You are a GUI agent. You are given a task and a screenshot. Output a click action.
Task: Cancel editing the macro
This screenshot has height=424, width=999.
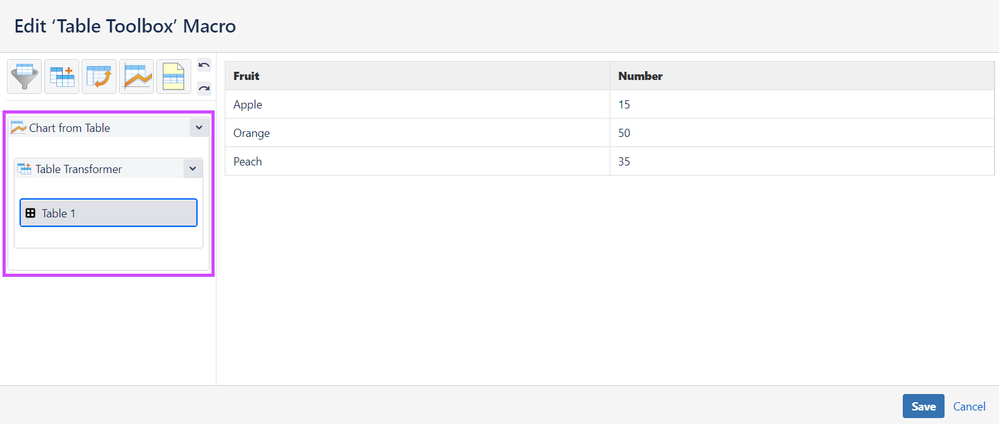pyautogui.click(x=969, y=406)
